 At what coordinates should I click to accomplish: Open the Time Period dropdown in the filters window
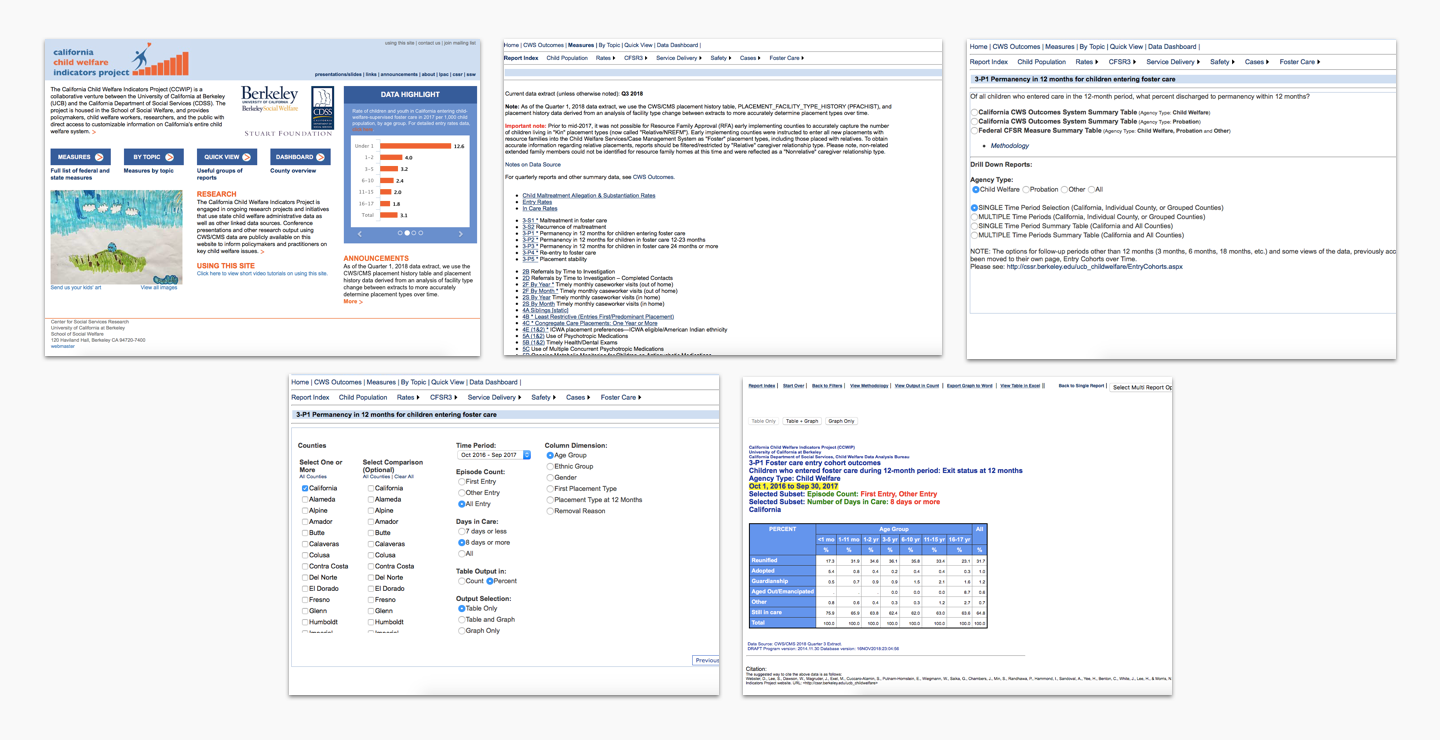494,455
